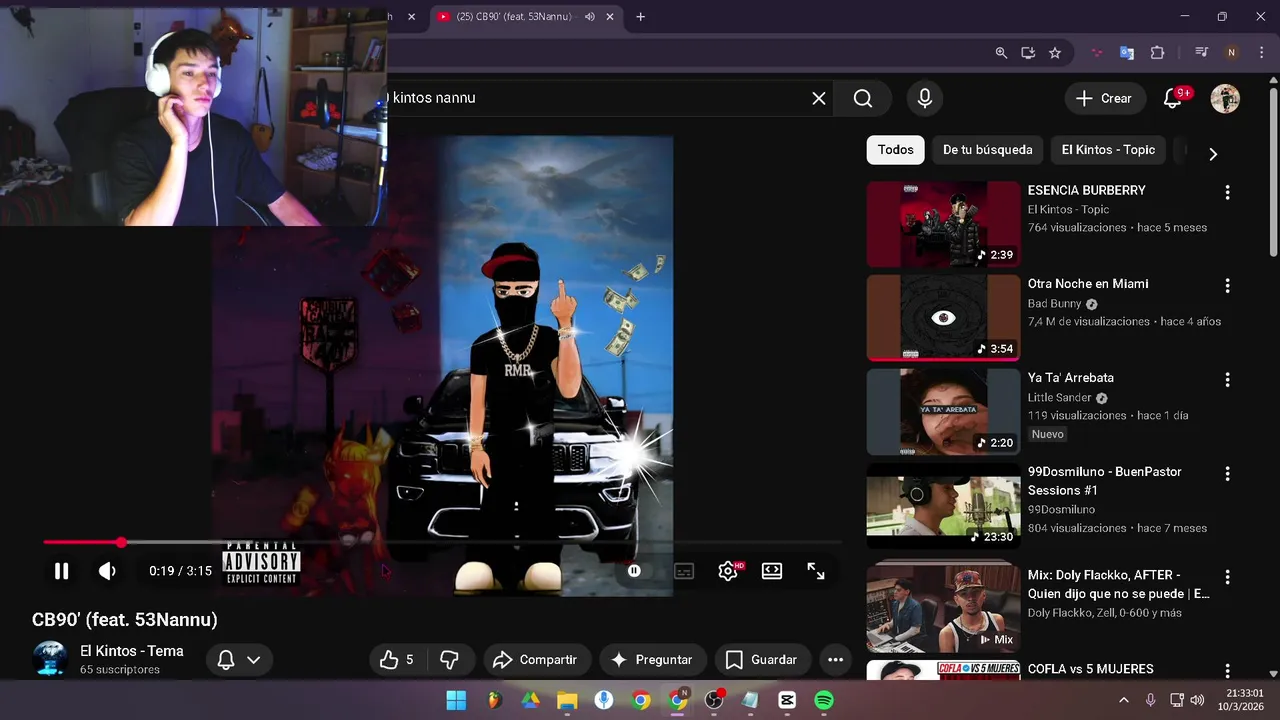Open Chrome three-dot menu
Image resolution: width=1280 pixels, height=720 pixels.
[1261, 53]
